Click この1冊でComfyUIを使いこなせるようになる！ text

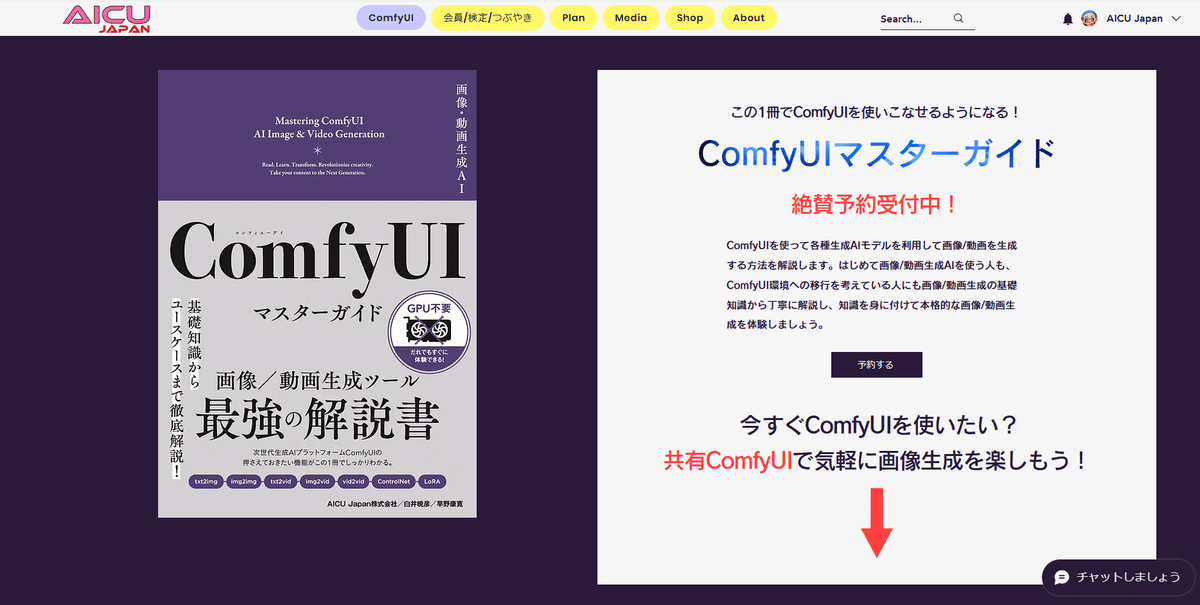(x=876, y=114)
